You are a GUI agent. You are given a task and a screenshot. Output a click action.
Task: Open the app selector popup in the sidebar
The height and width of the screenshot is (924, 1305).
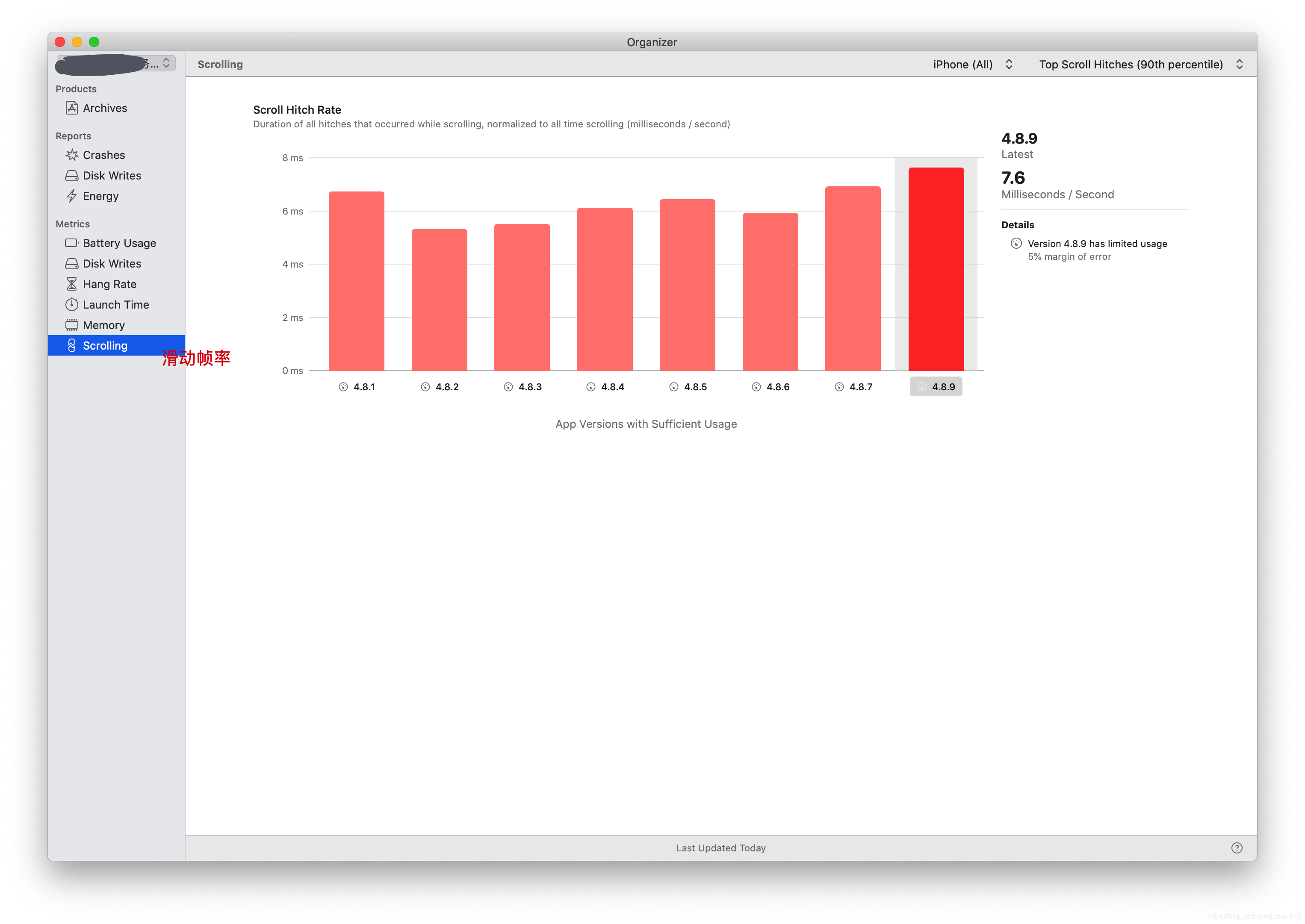pyautogui.click(x=115, y=63)
